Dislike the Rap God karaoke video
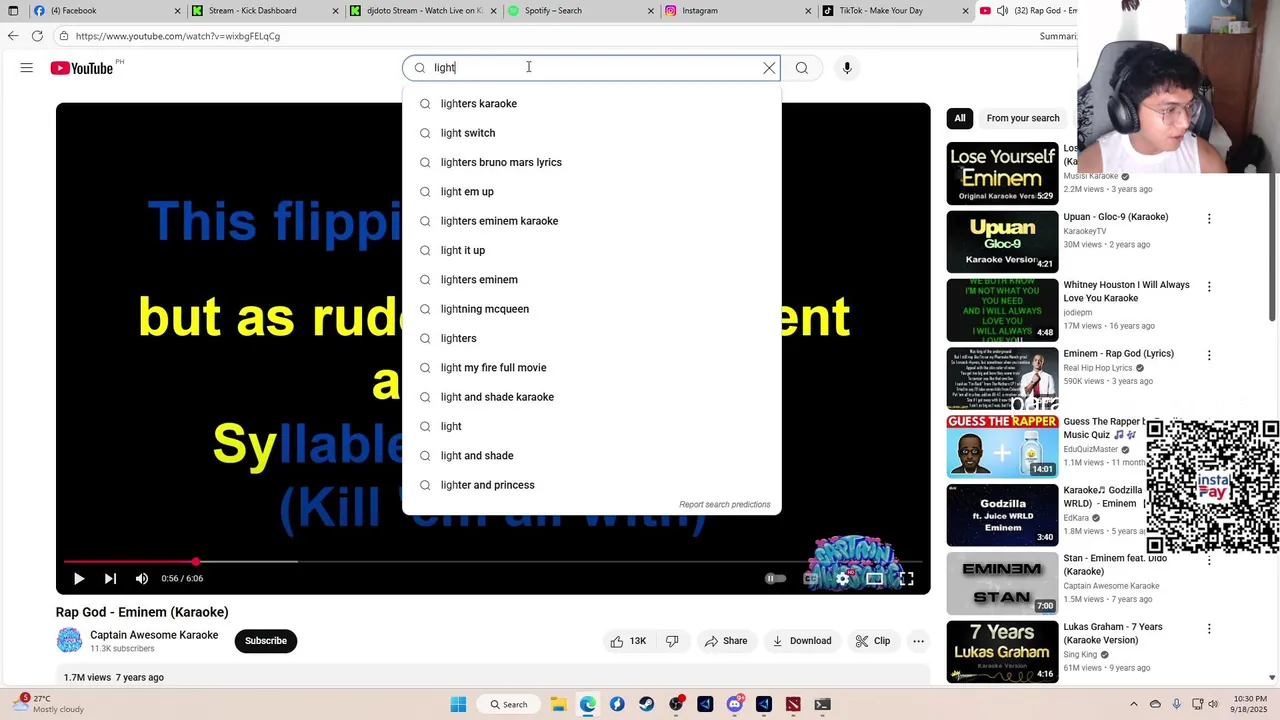This screenshot has height=720, width=1280. click(x=672, y=641)
